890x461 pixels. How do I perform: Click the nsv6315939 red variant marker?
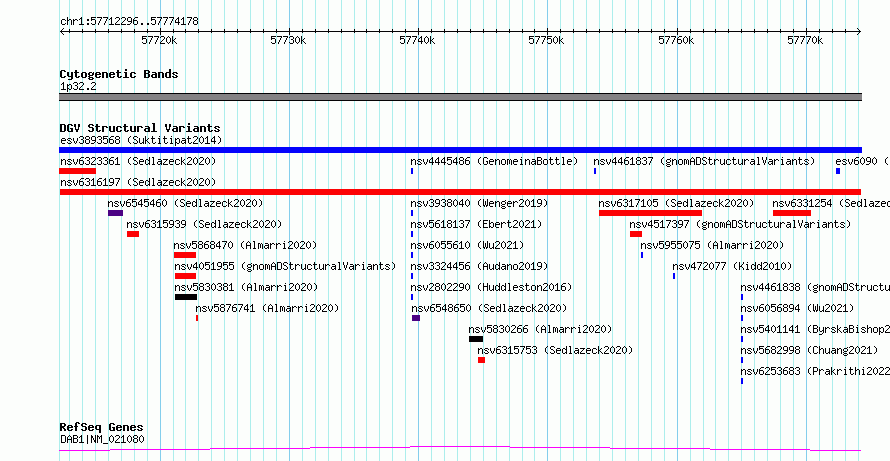click(133, 234)
